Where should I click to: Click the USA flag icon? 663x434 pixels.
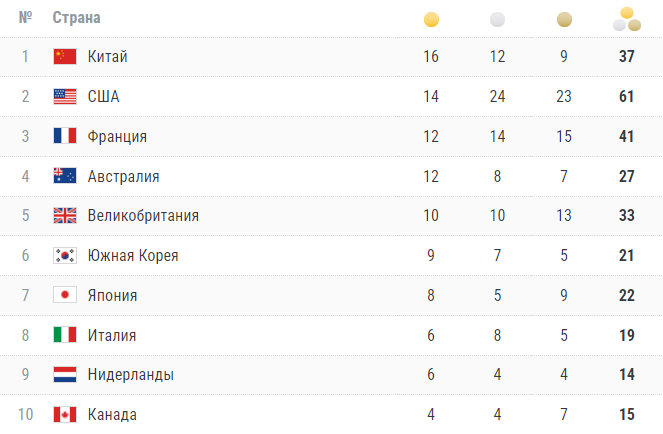click(65, 96)
